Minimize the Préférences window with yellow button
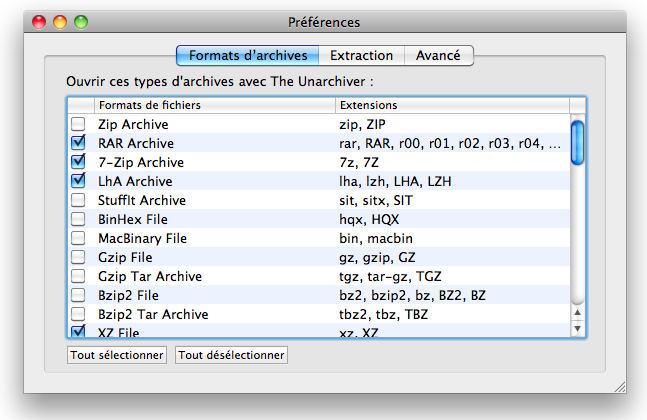647x420 pixels. pyautogui.click(x=60, y=21)
